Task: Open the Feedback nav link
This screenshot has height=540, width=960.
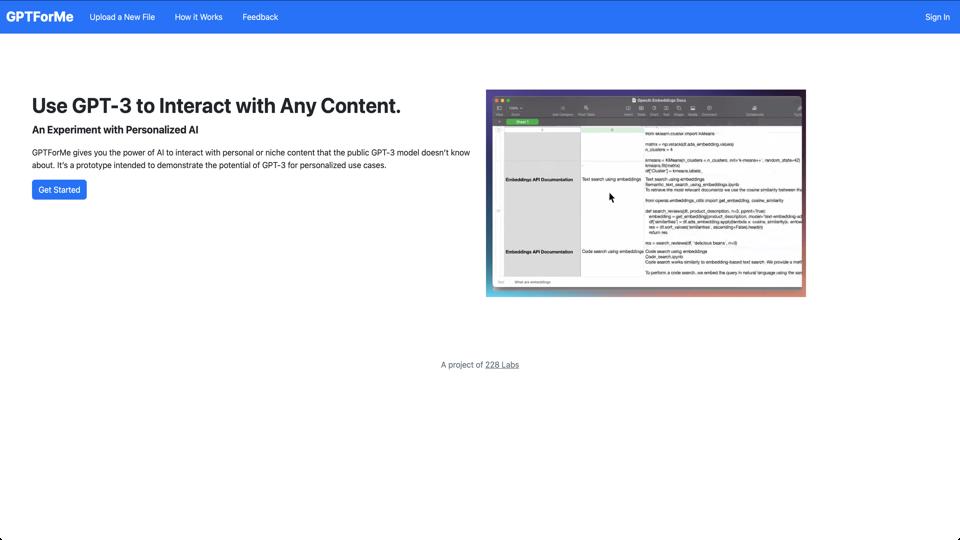Action: coord(260,17)
